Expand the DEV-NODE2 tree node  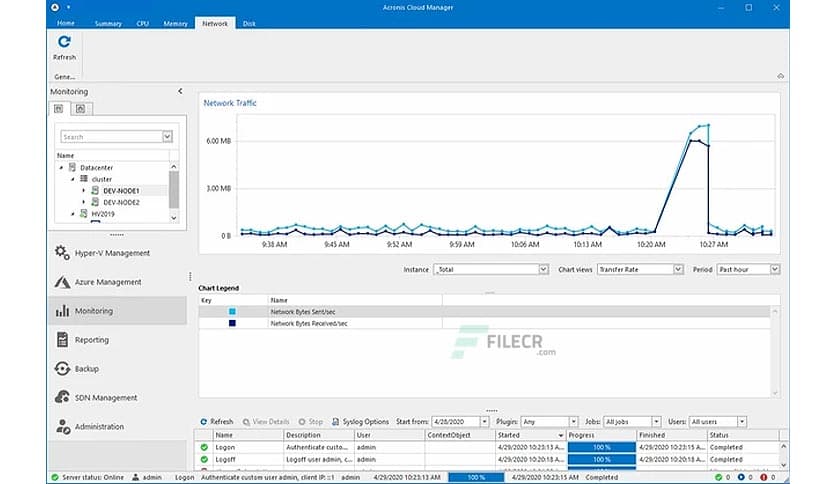tap(84, 202)
